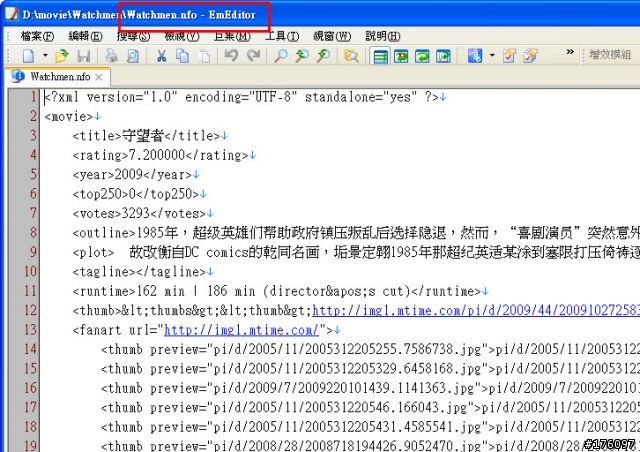Follow the img1.mtime.com link in the thumb line
Viewport: 640px width, 452px height.
[476, 310]
